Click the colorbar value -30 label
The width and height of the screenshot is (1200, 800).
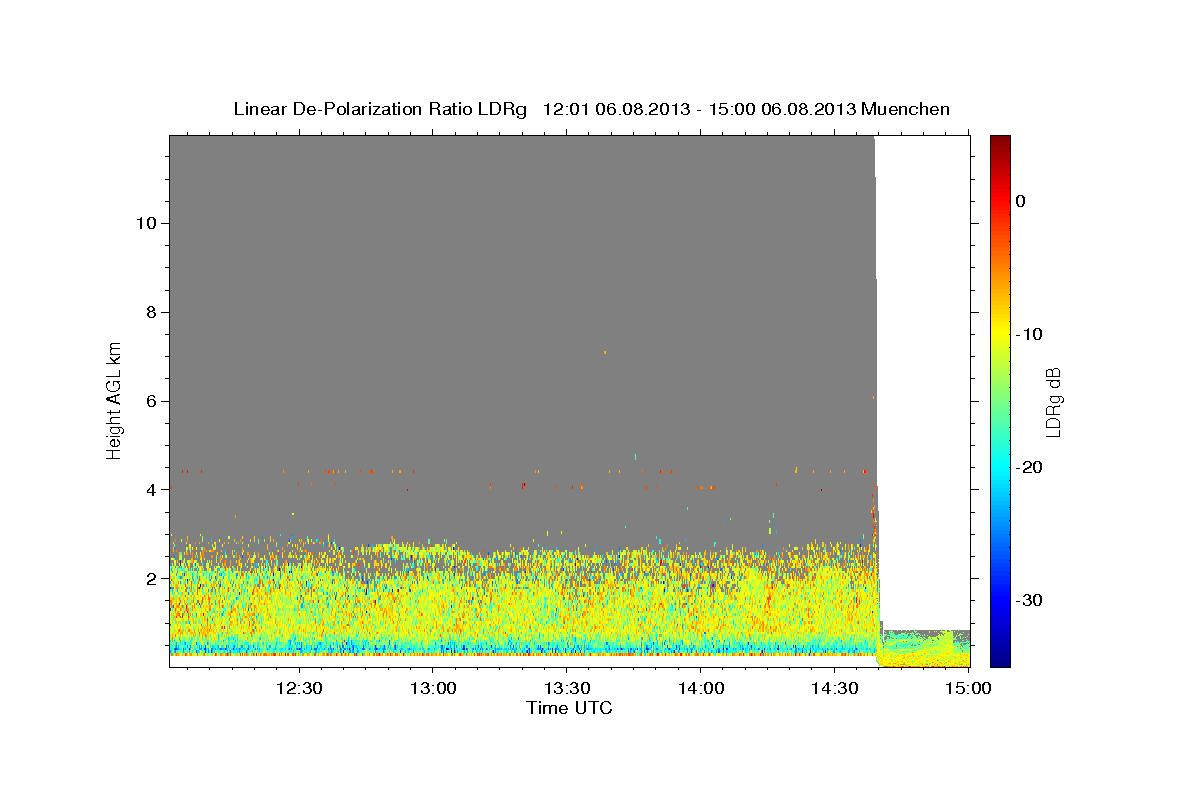coord(1030,600)
